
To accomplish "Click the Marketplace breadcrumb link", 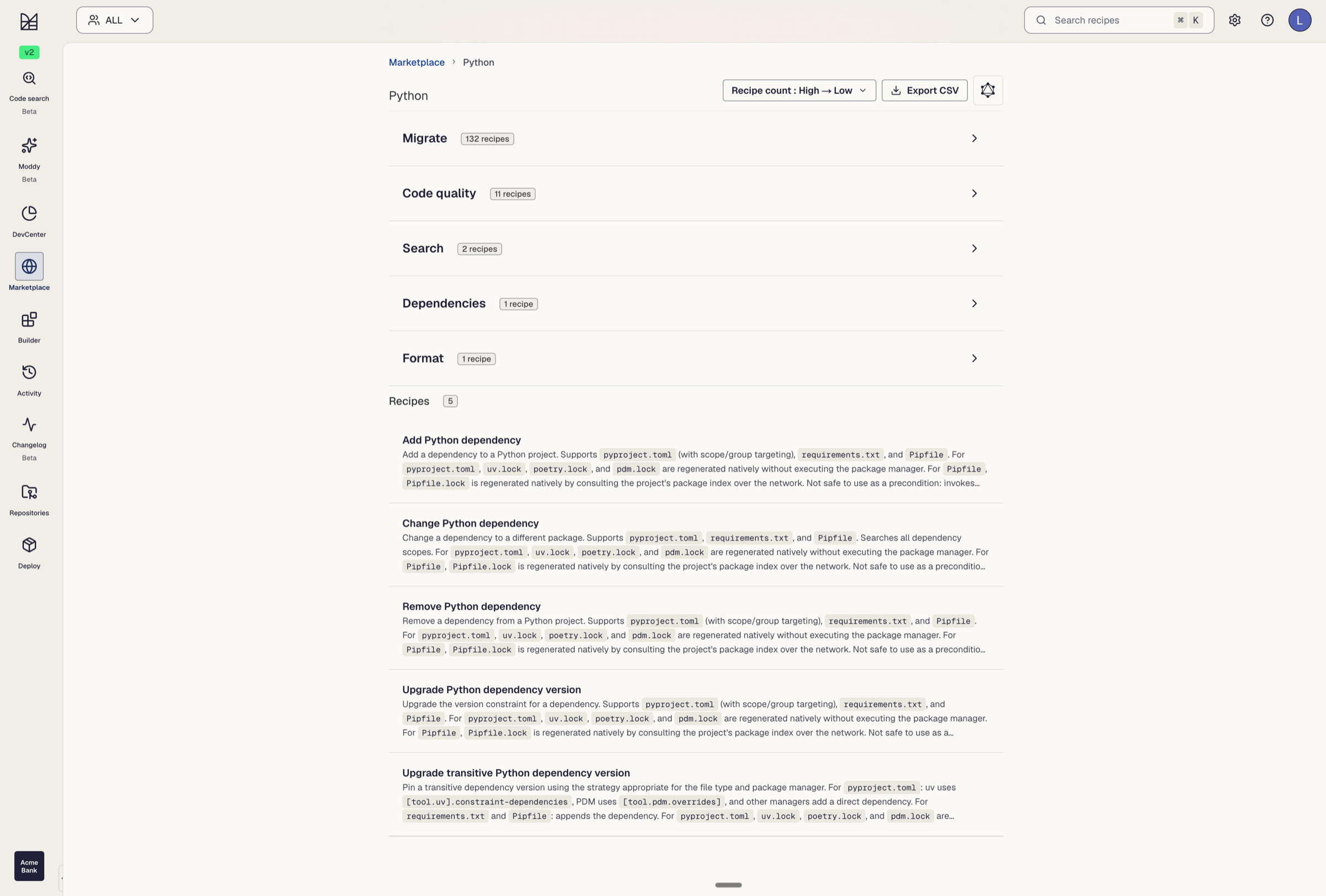I will [x=417, y=62].
